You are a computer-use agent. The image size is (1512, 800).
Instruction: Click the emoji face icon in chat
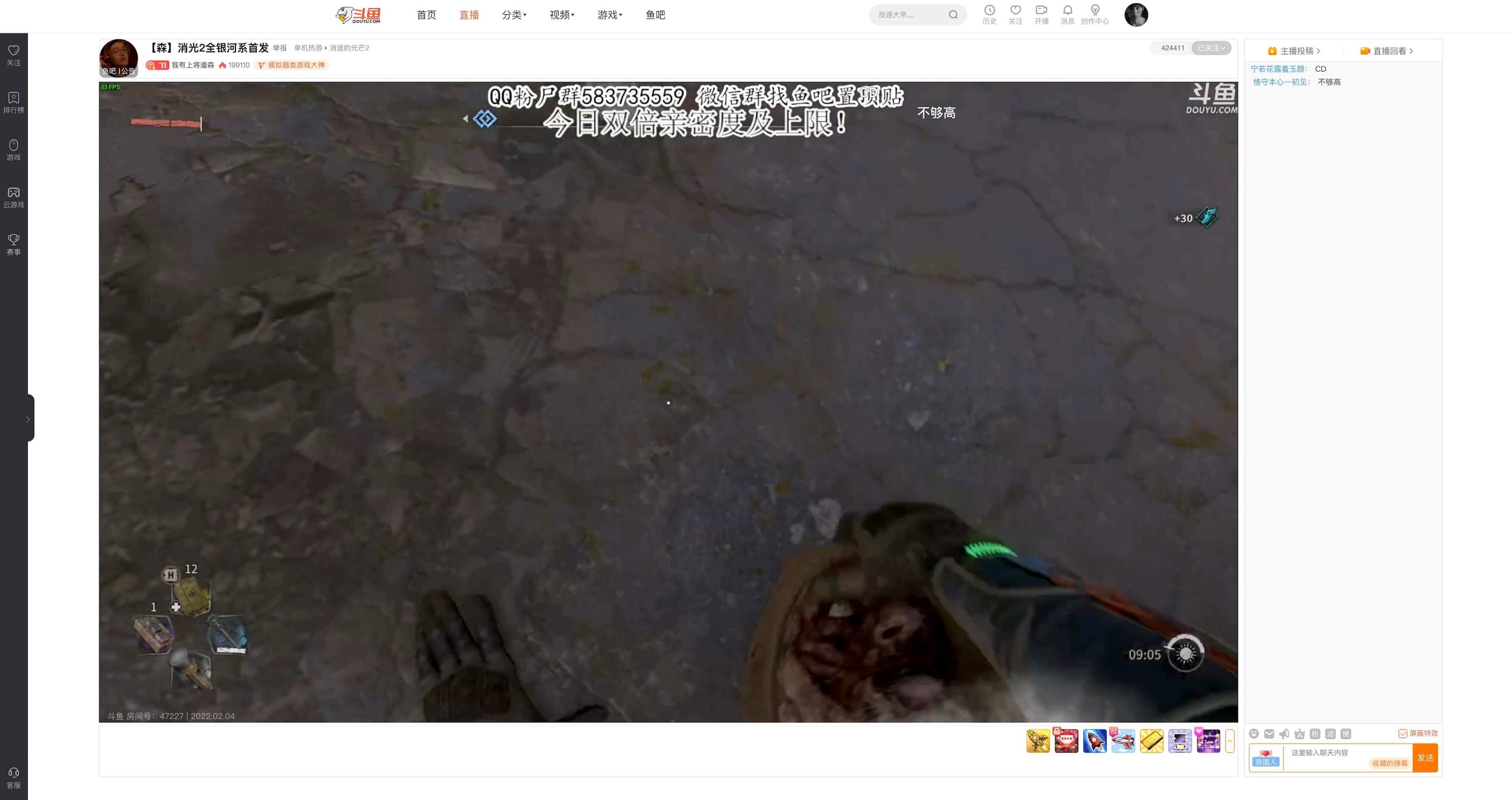point(1254,733)
